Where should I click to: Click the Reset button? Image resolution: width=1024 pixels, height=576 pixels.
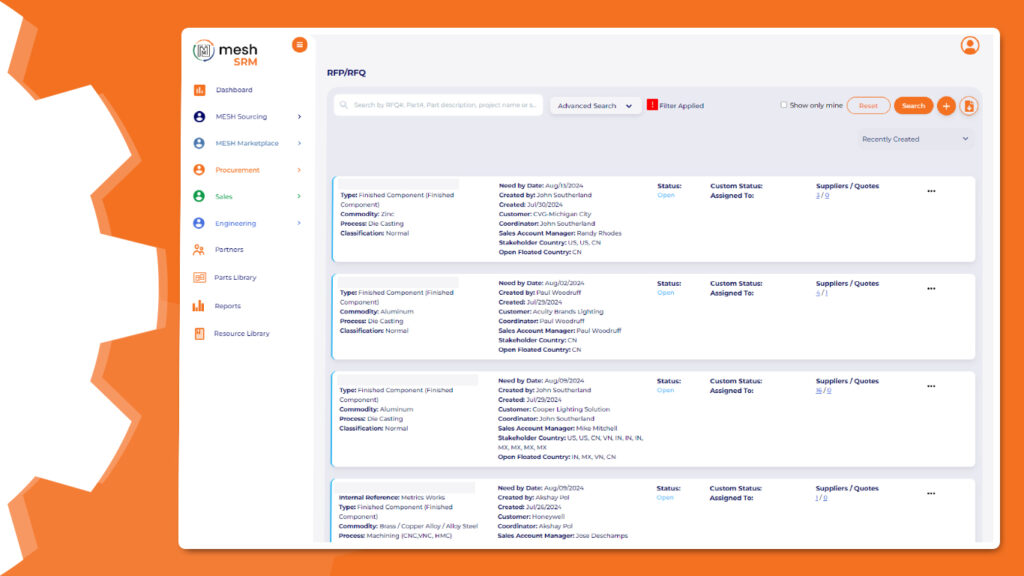coord(868,106)
